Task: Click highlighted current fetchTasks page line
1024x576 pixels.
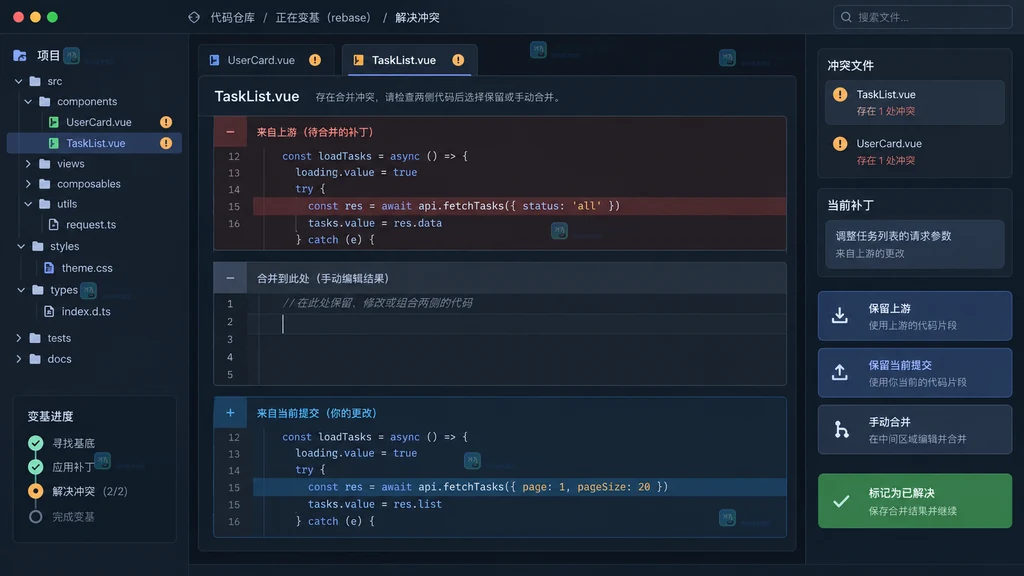Action: coord(519,487)
